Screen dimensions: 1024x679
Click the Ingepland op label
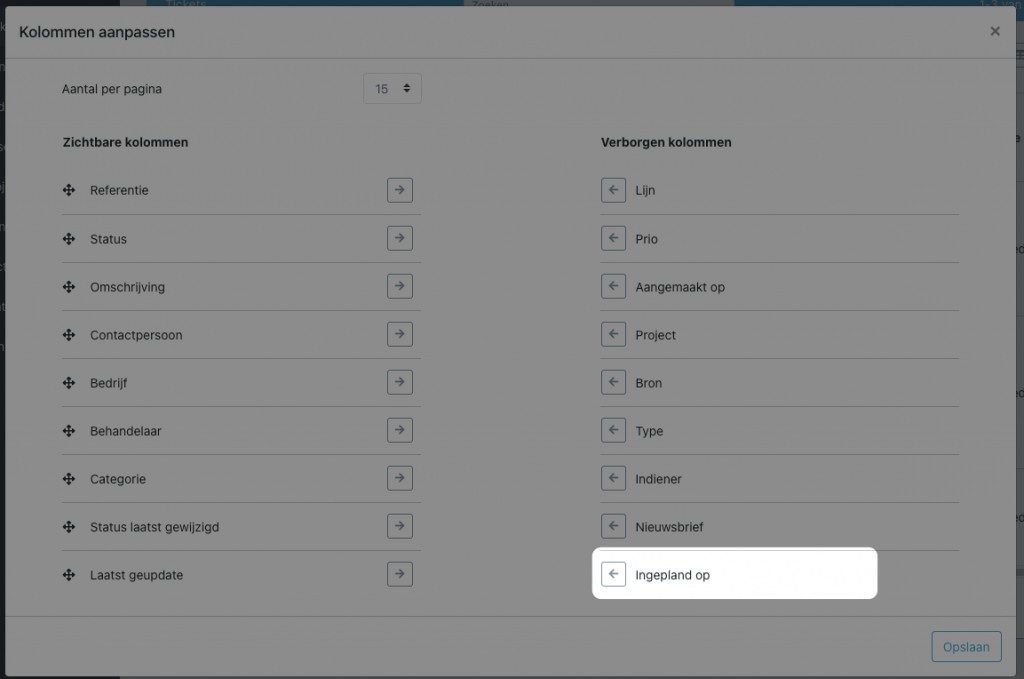pyautogui.click(x=673, y=575)
